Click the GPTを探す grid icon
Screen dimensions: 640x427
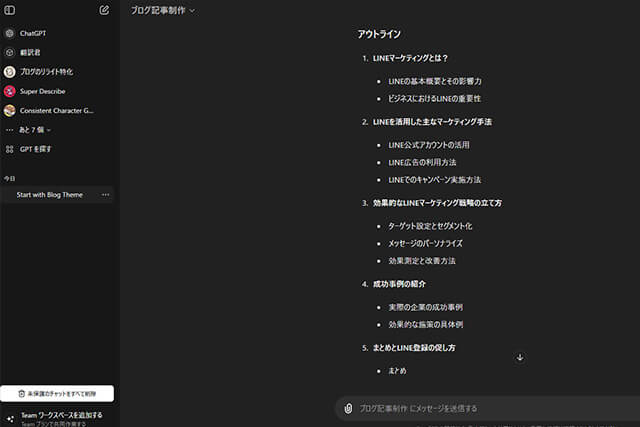coord(10,149)
